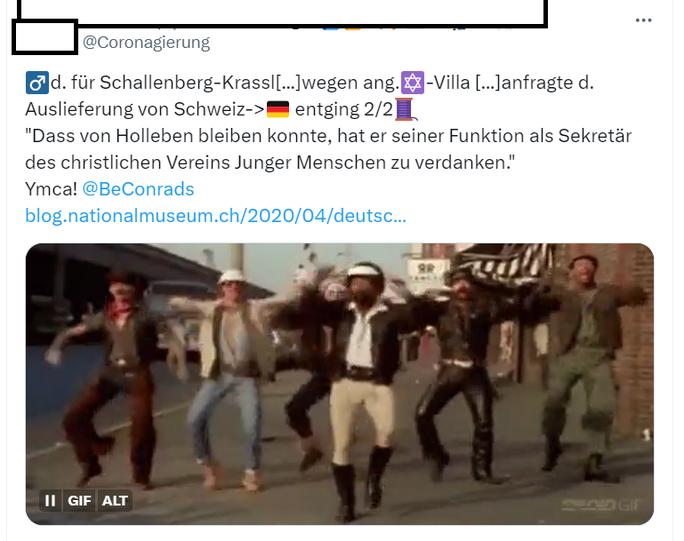
Task: Click the quote starting "Dass von Holleben"
Action: (x=328, y=149)
